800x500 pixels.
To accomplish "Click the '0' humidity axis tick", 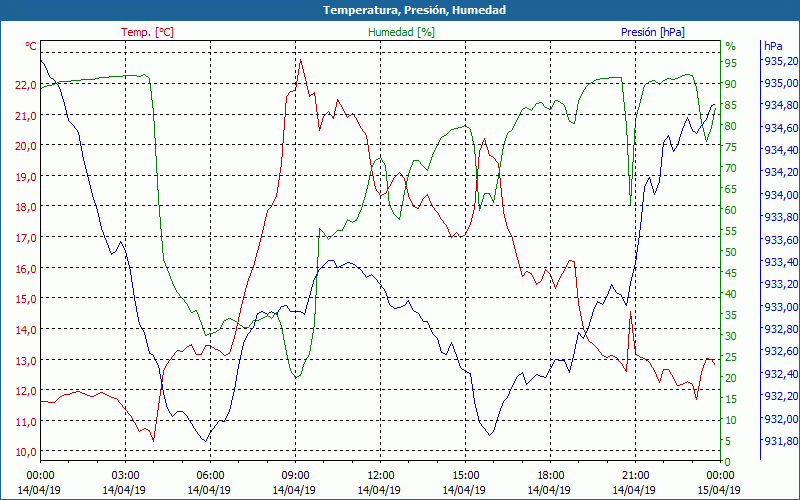I will click(x=728, y=462).
